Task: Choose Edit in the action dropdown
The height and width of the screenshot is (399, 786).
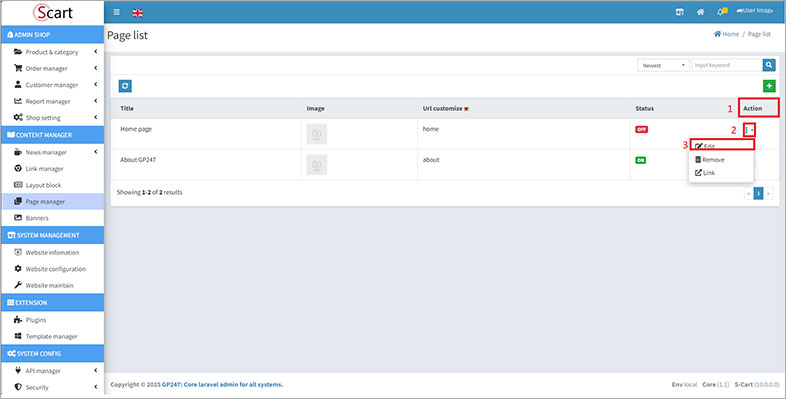Action: tap(721, 146)
